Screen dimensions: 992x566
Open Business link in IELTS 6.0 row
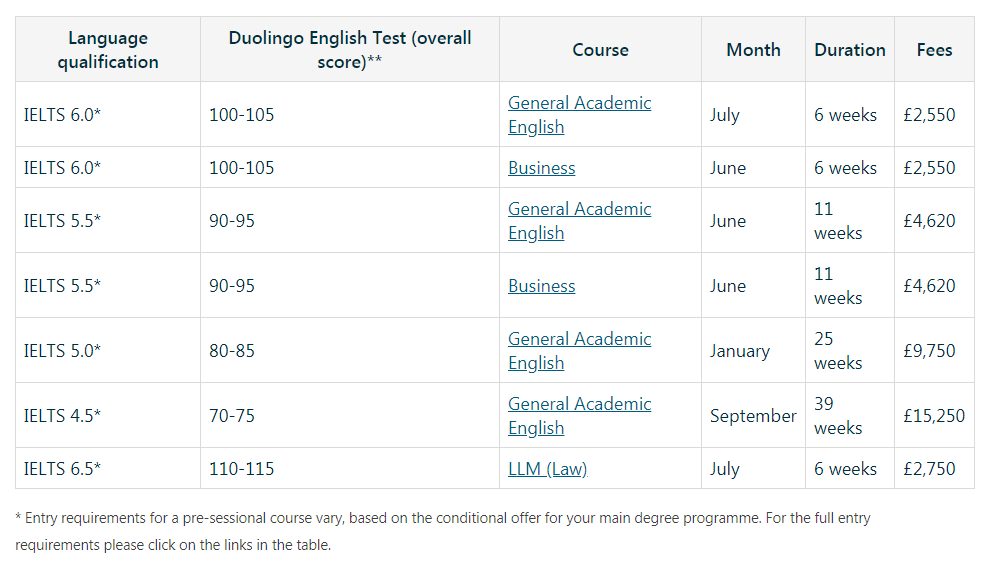pyautogui.click(x=541, y=168)
